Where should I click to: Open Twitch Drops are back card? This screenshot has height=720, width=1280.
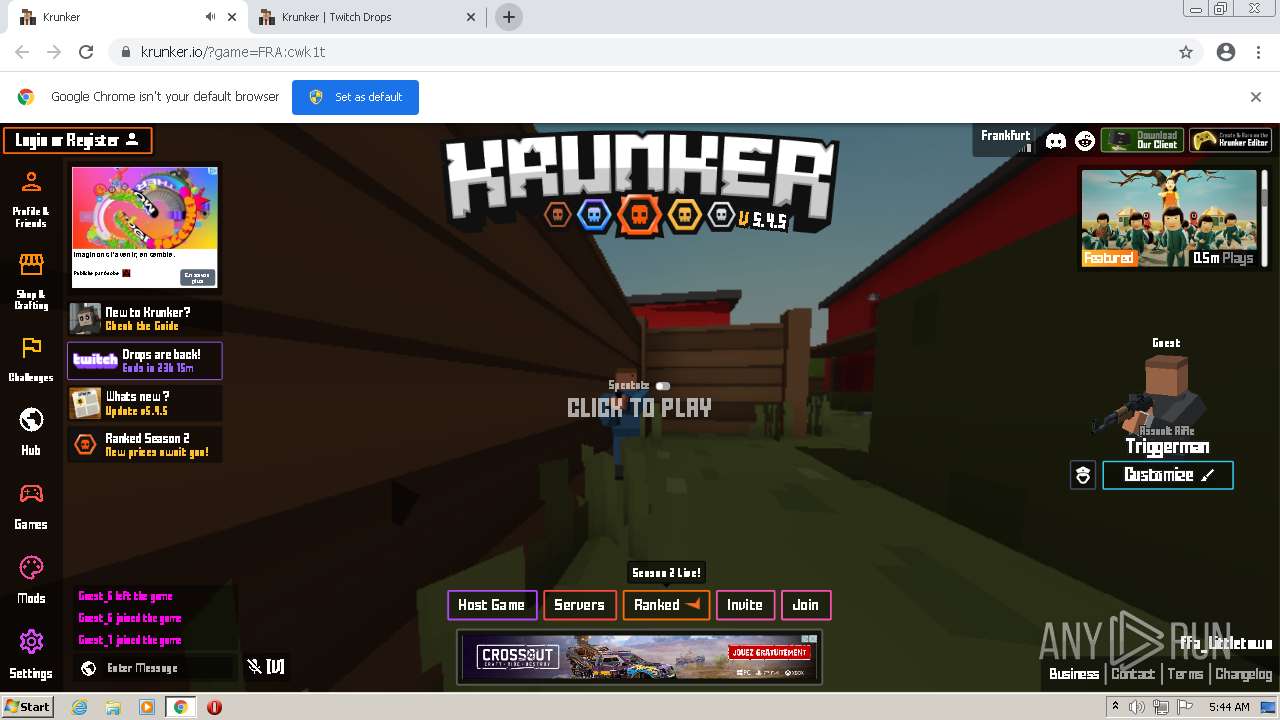145,361
